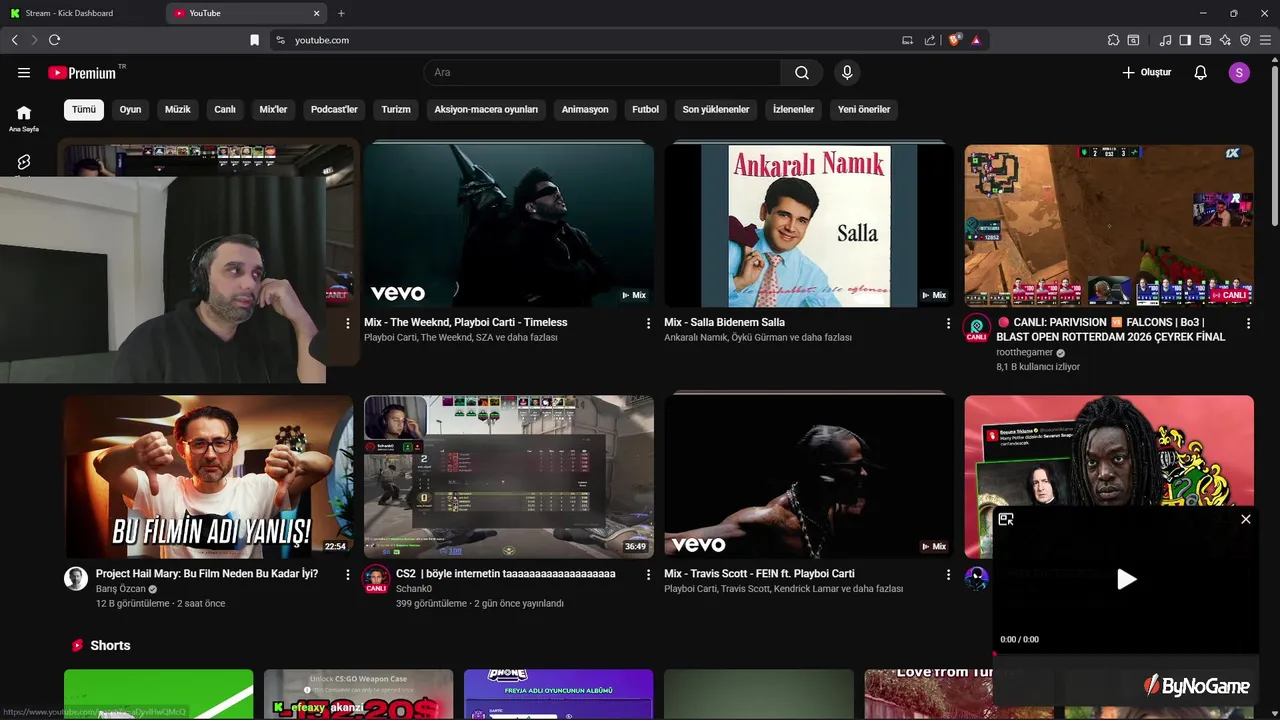Viewport: 1280px width, 720px height.
Task: Select the Mix'ler filter chip
Action: coord(273,109)
